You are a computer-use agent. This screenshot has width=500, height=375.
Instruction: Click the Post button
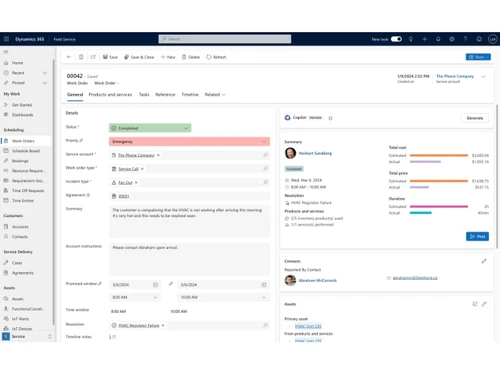[477, 236]
